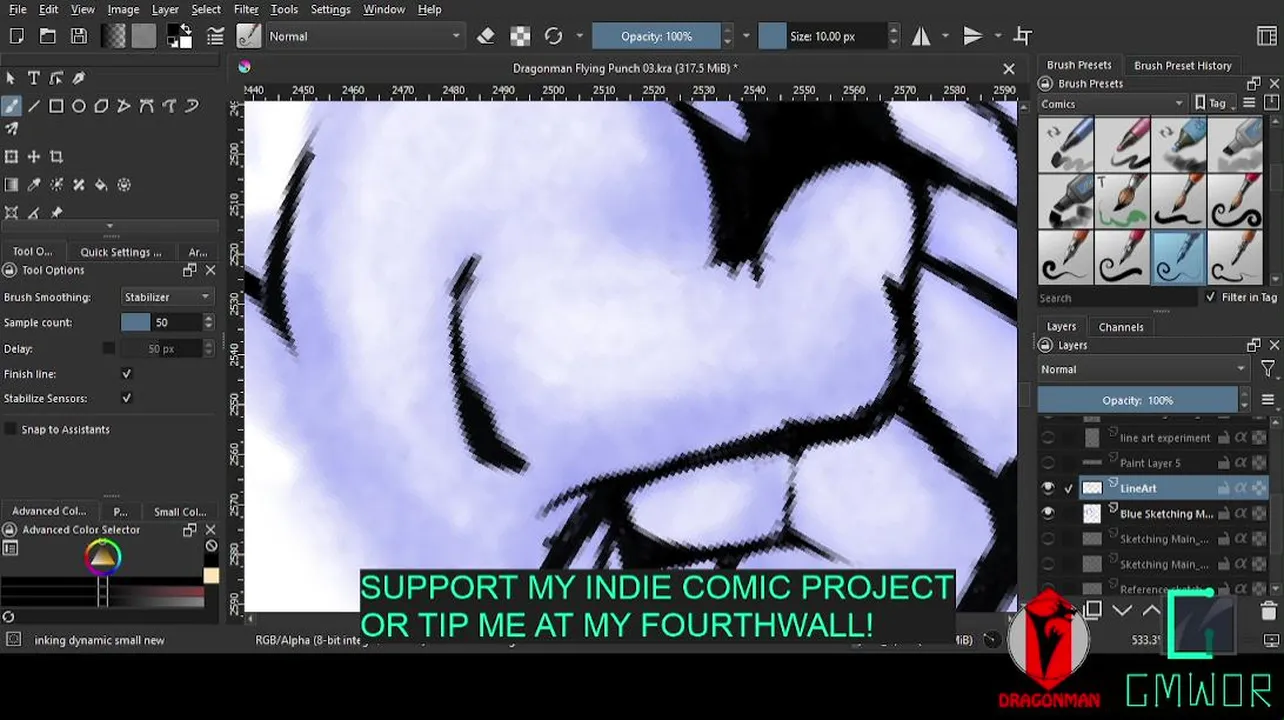Select the Move tool
The width and height of the screenshot is (1284, 720).
click(x=33, y=157)
